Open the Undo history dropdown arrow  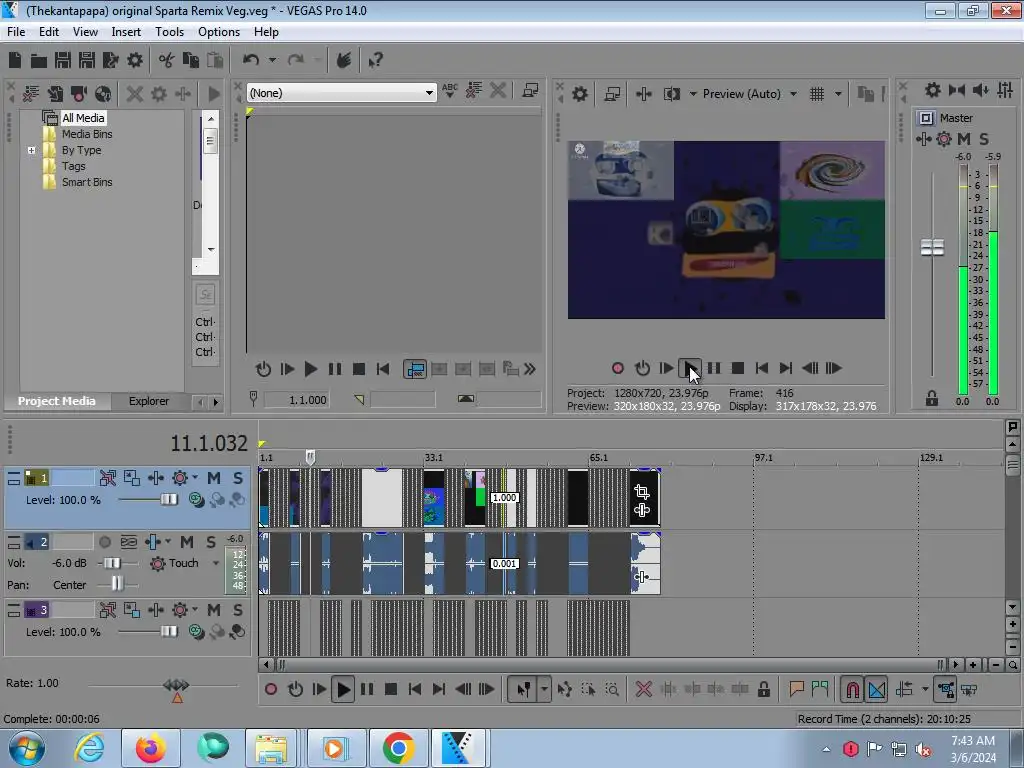(272, 61)
